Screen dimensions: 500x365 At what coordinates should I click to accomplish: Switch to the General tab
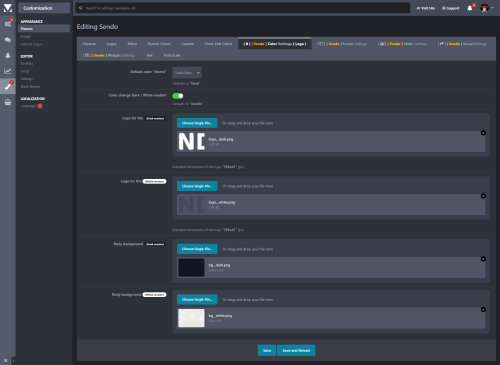coord(89,44)
